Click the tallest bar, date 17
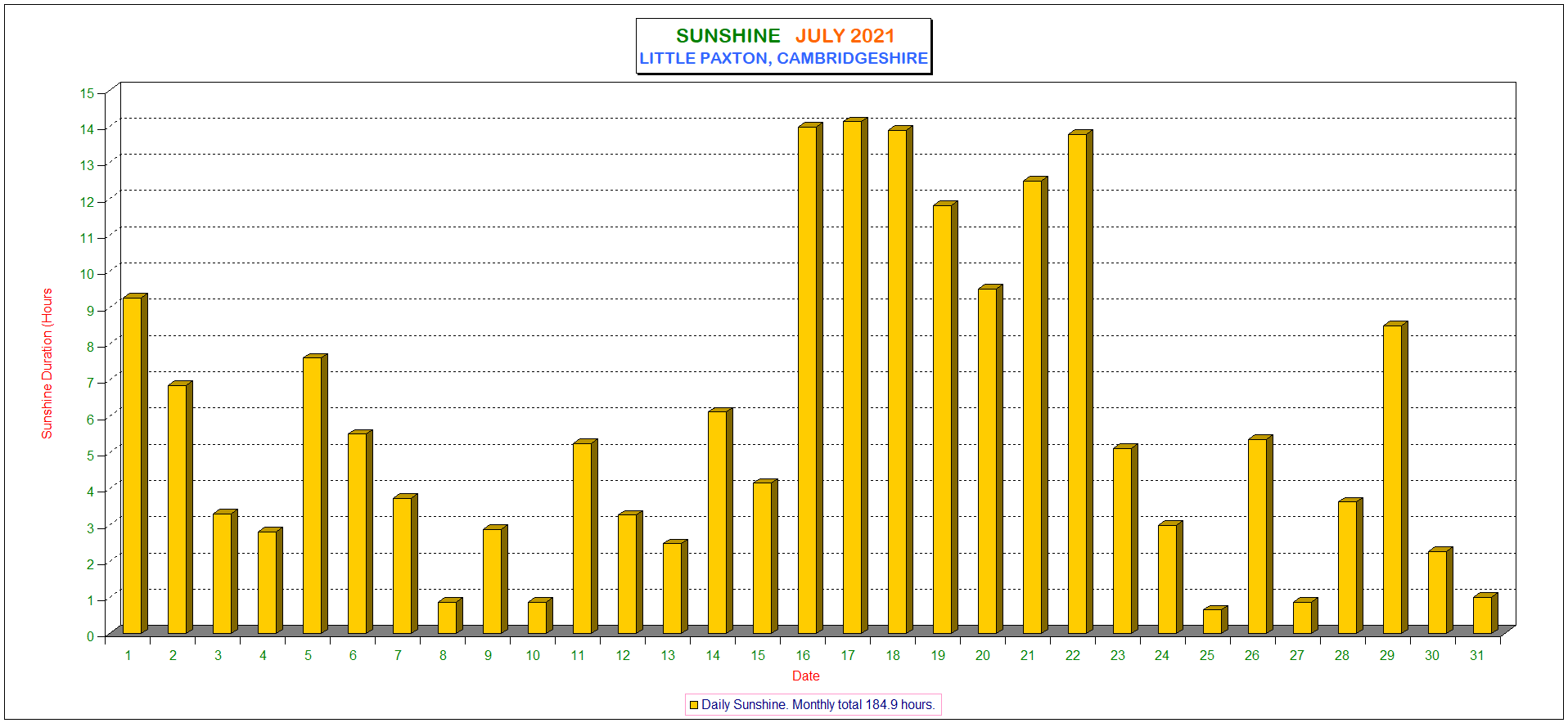Viewport: 1568px width, 723px height. click(x=855, y=376)
